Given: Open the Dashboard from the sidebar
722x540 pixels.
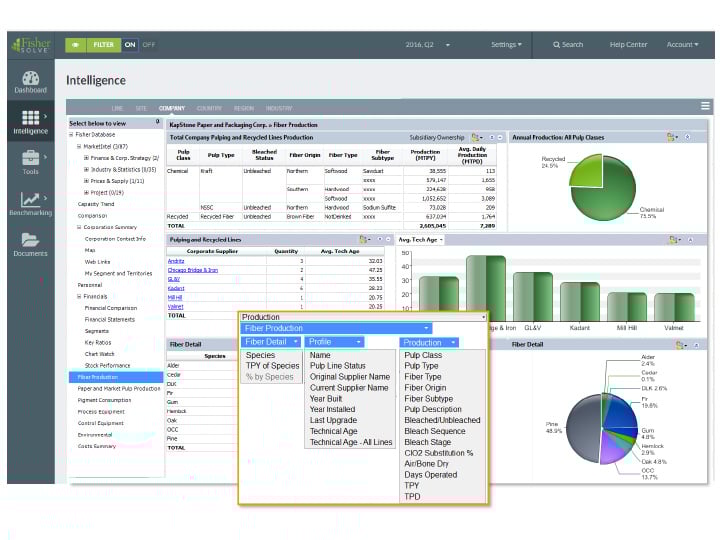Looking at the screenshot, I should pos(30,82).
